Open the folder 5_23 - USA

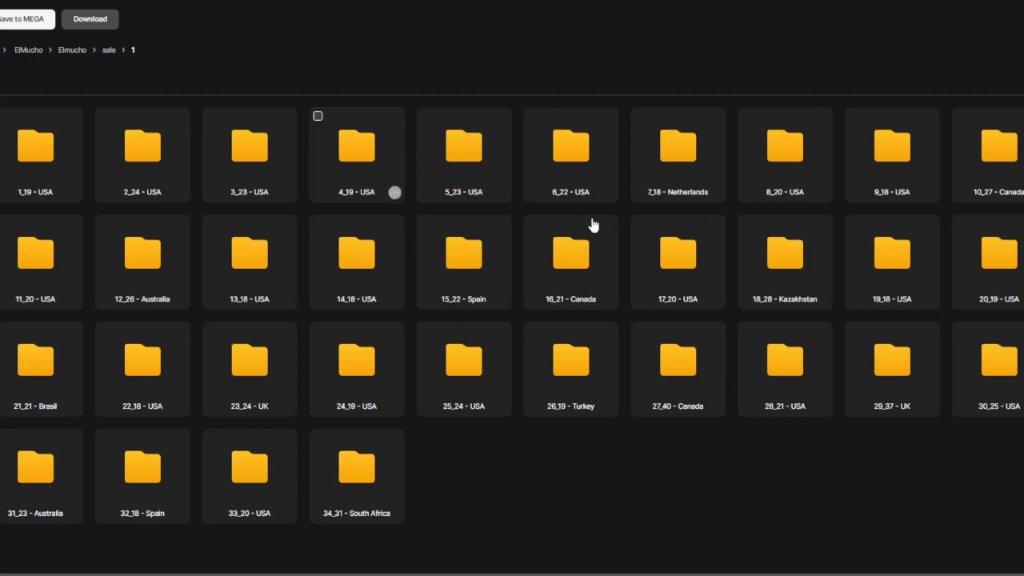point(464,155)
